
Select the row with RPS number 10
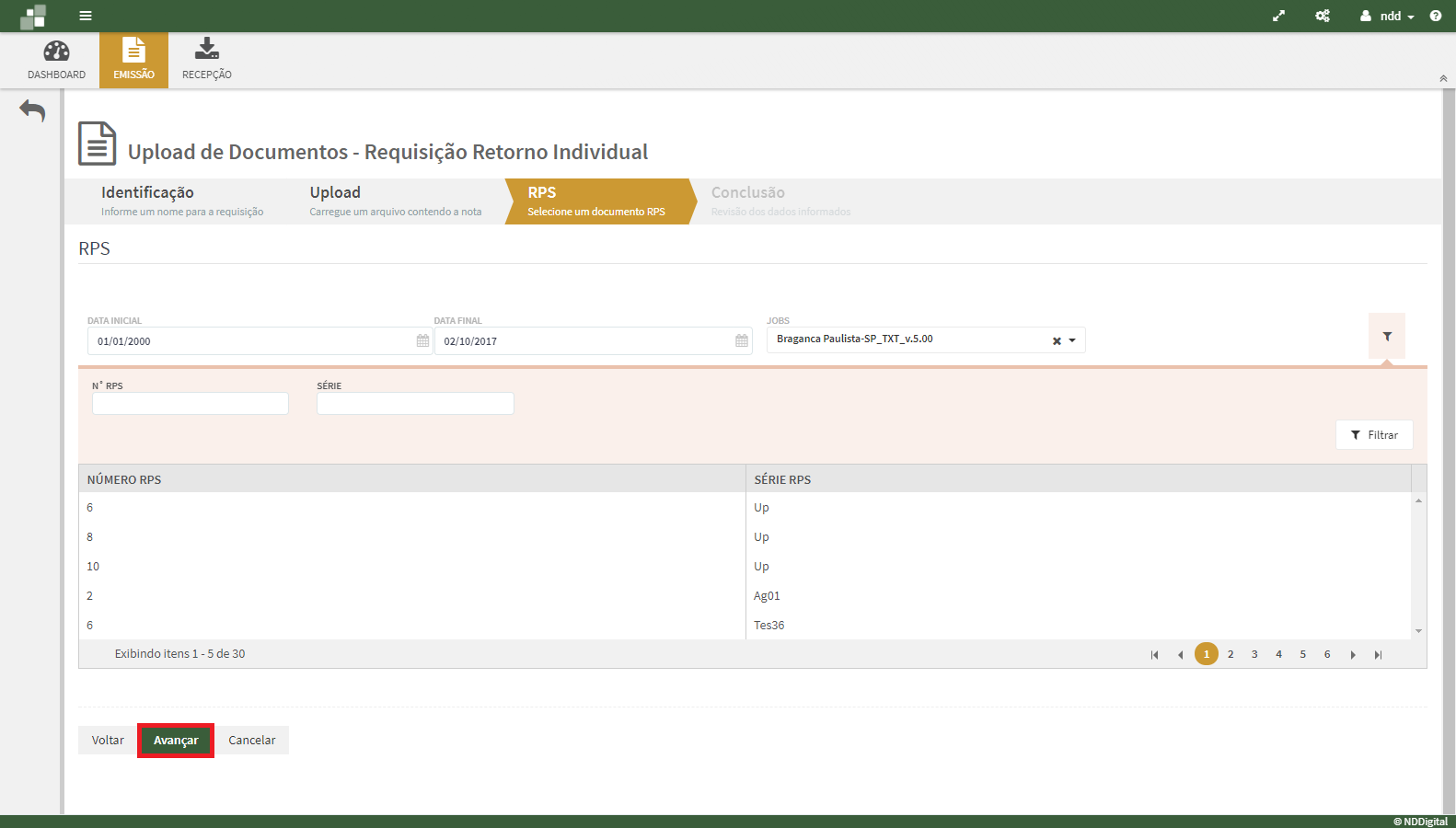pyautogui.click(x=745, y=567)
